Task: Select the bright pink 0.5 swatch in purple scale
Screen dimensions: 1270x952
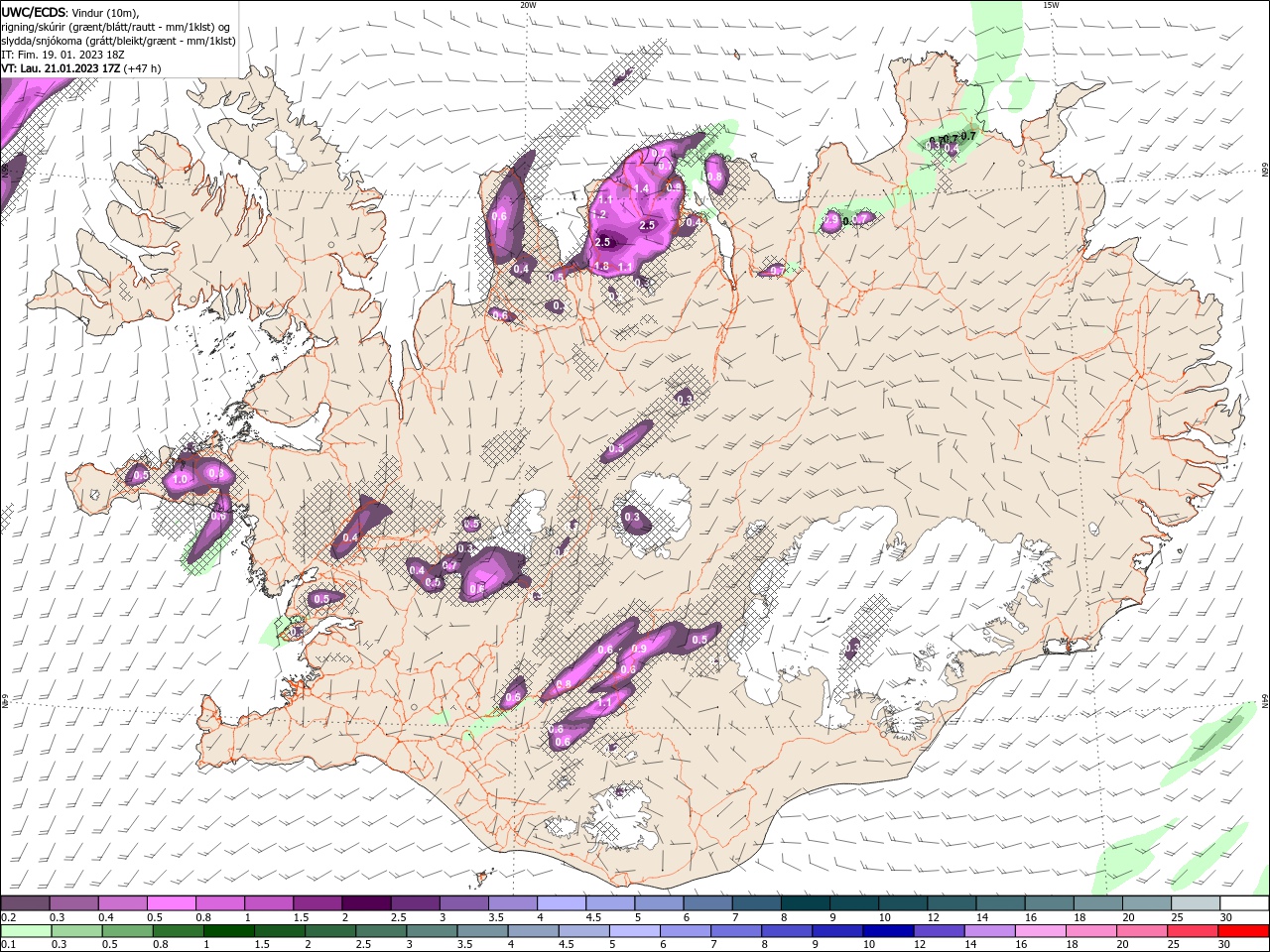Action: tap(171, 903)
